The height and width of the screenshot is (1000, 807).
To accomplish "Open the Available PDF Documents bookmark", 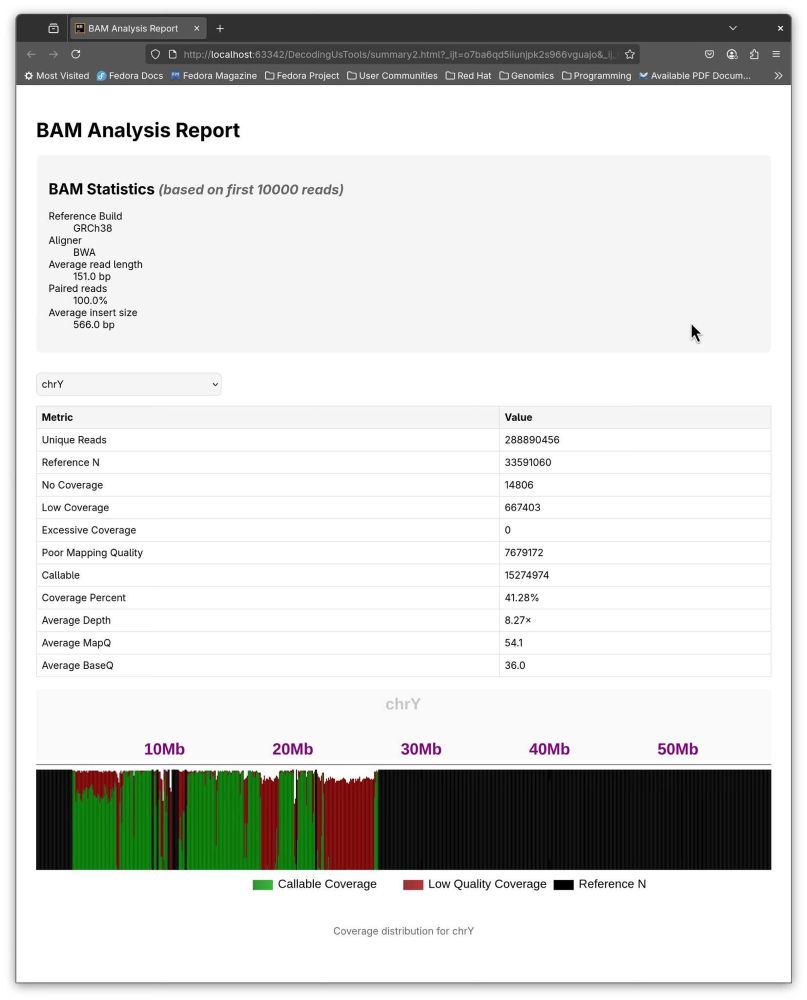I will pyautogui.click(x=695, y=75).
